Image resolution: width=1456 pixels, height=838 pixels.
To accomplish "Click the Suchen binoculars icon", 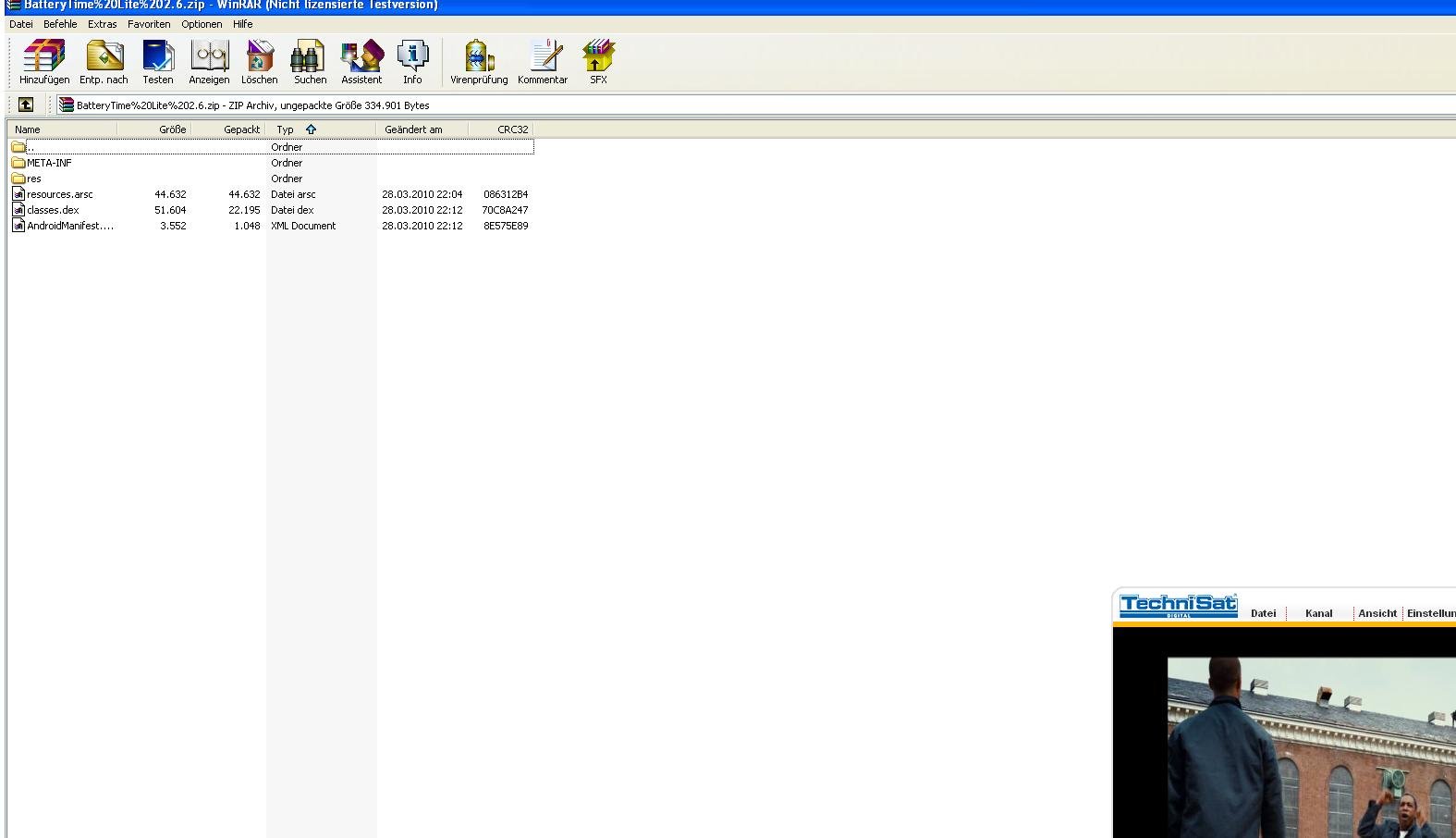I will tap(308, 56).
